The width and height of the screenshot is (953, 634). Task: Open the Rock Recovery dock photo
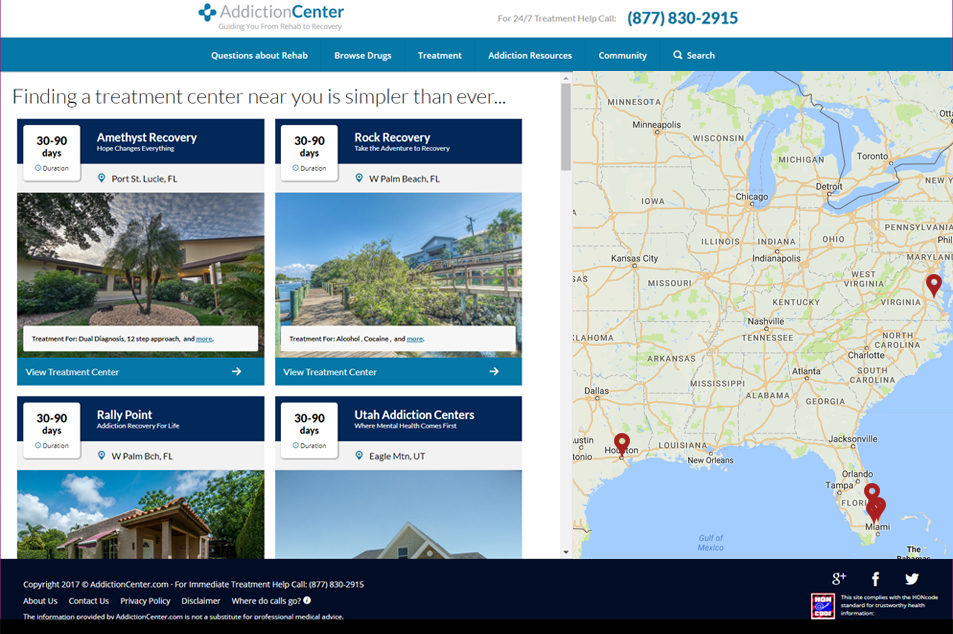coord(398,260)
